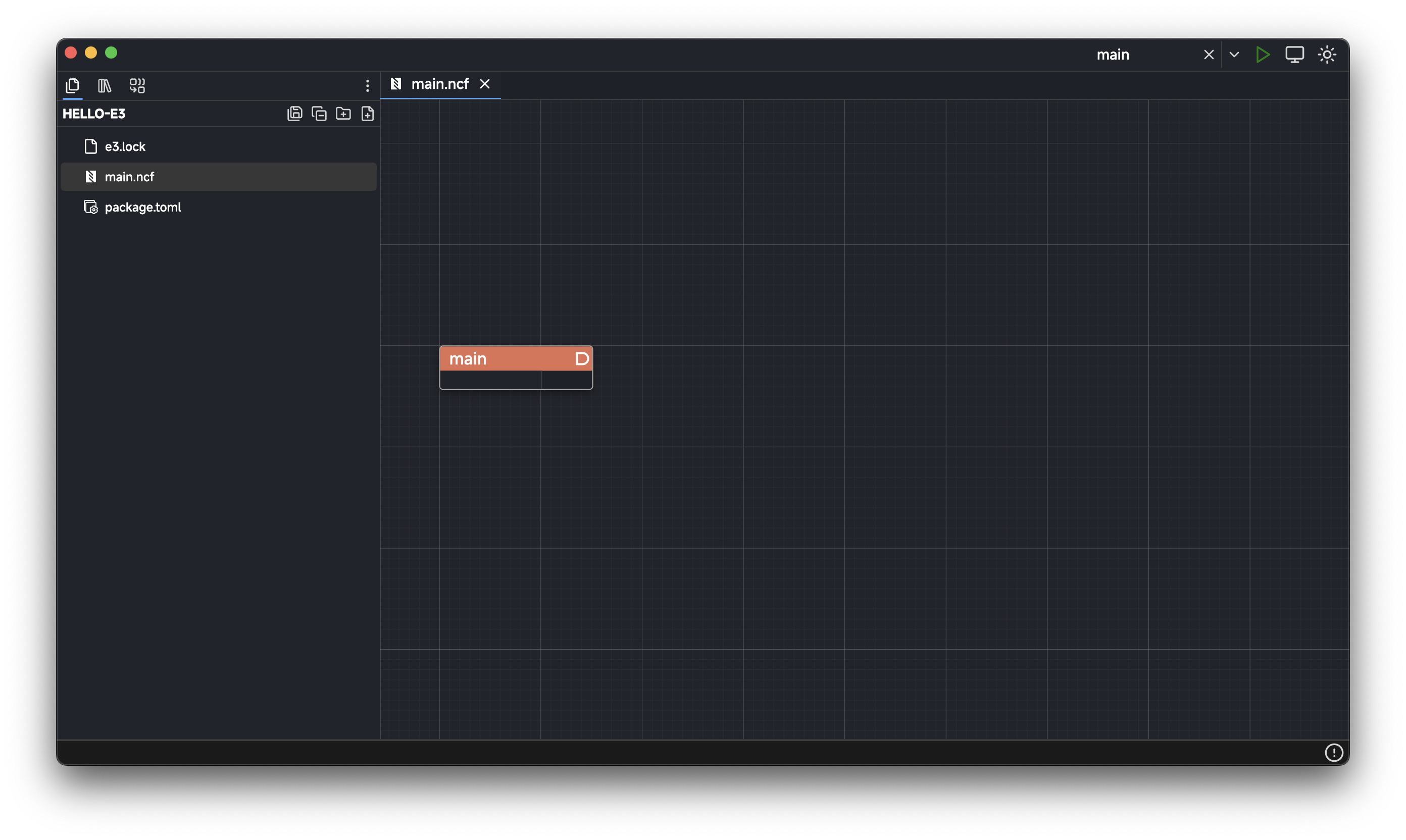Open the chevron dropdown next to the stop button

pos(1234,55)
